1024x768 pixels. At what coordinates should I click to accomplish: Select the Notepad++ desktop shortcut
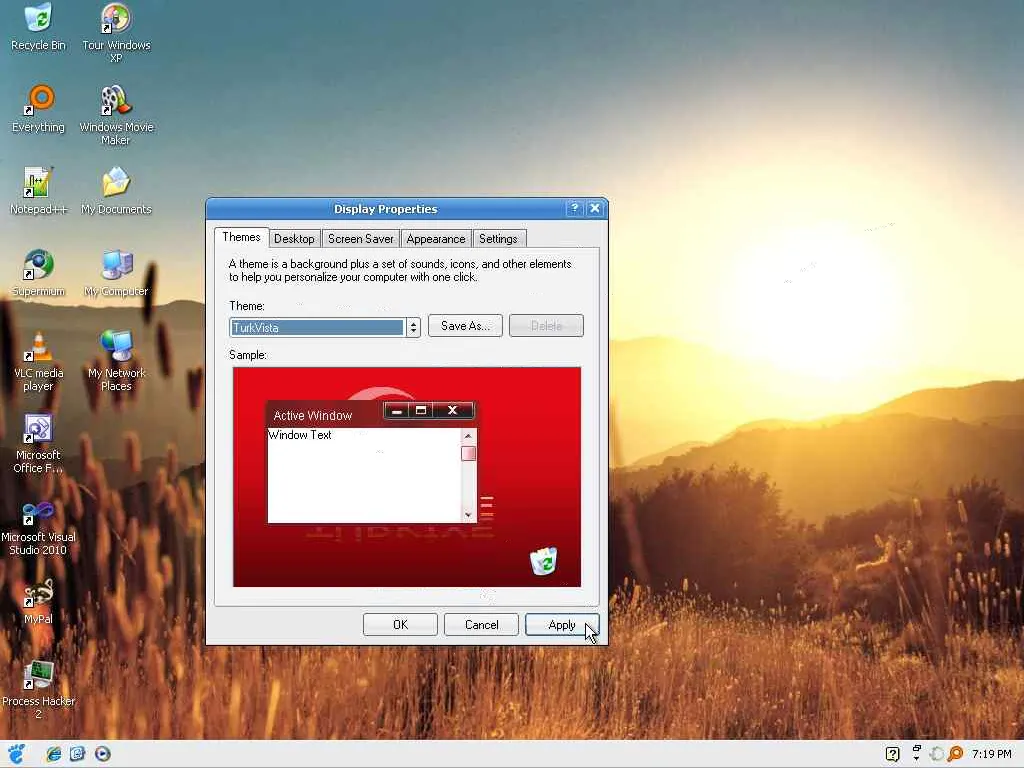[39, 191]
